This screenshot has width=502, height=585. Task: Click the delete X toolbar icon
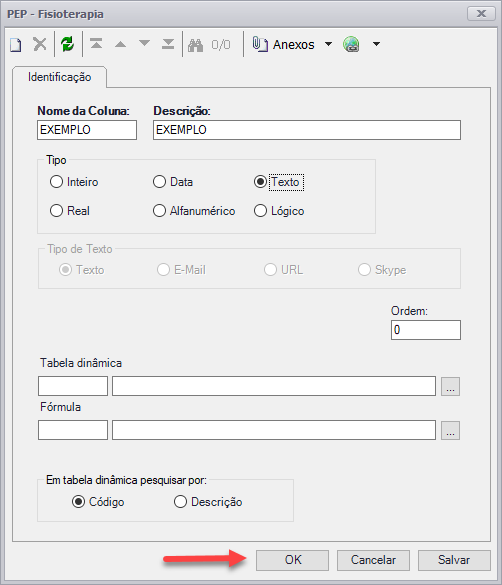(x=40, y=44)
